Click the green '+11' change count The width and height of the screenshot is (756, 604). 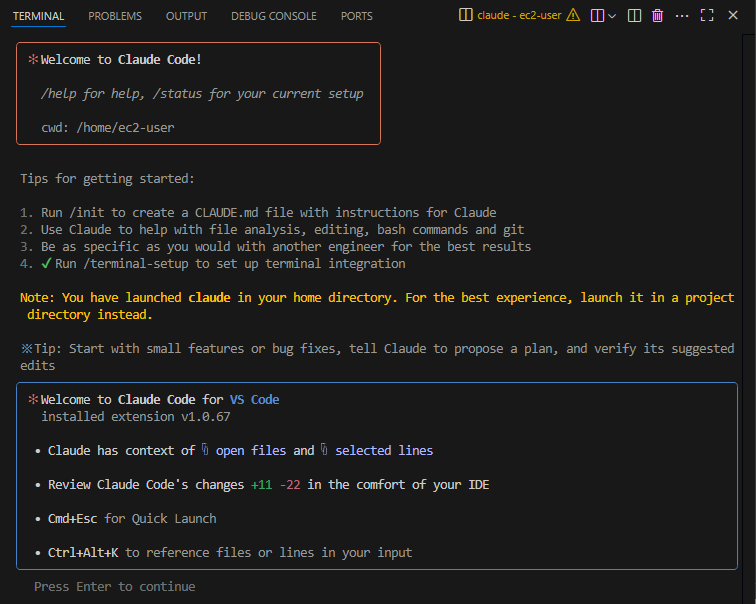(261, 484)
